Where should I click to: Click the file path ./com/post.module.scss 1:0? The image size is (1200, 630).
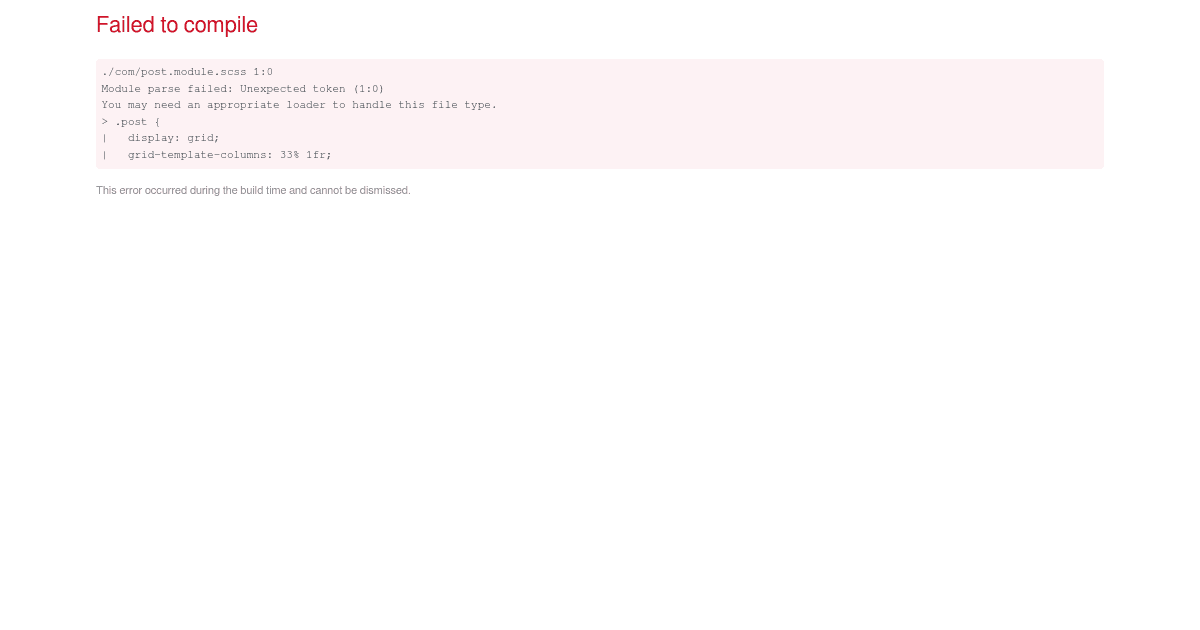point(186,71)
